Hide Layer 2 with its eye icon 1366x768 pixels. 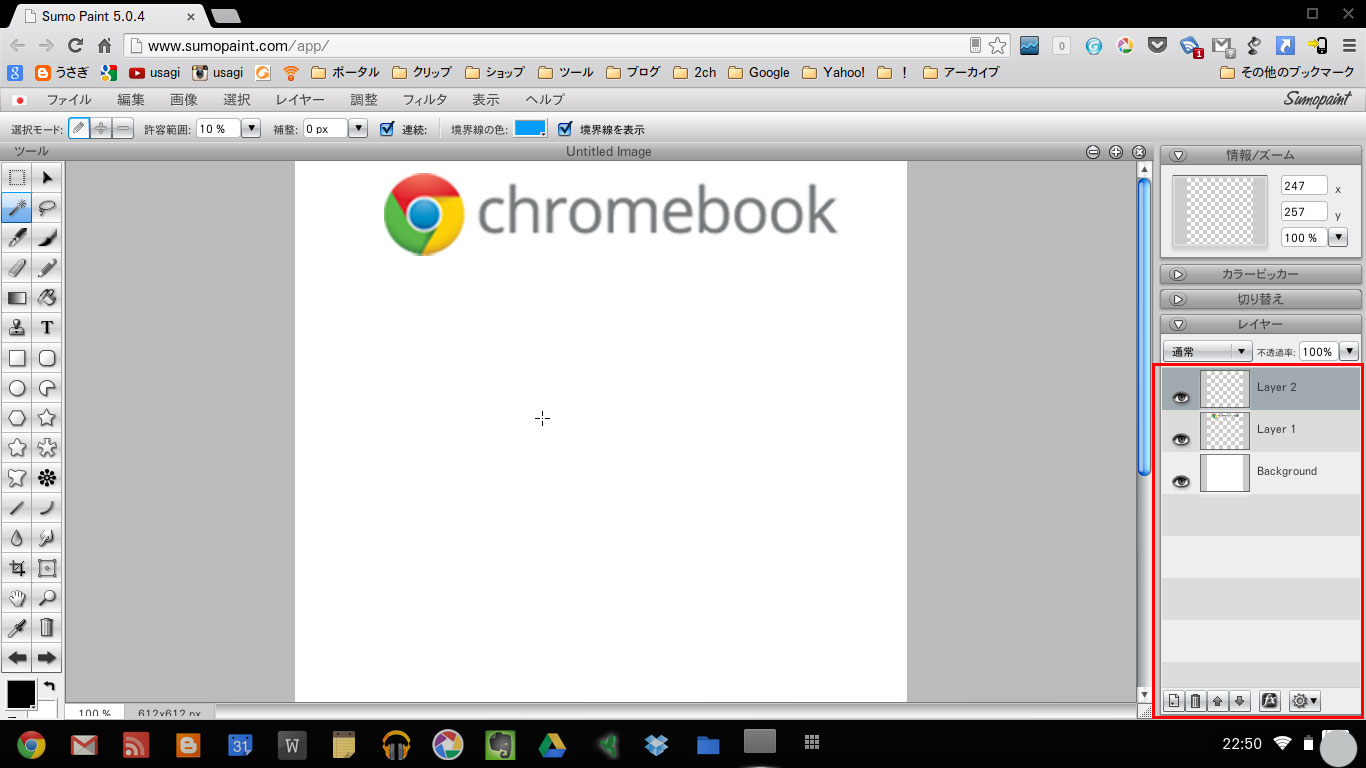(x=1181, y=397)
